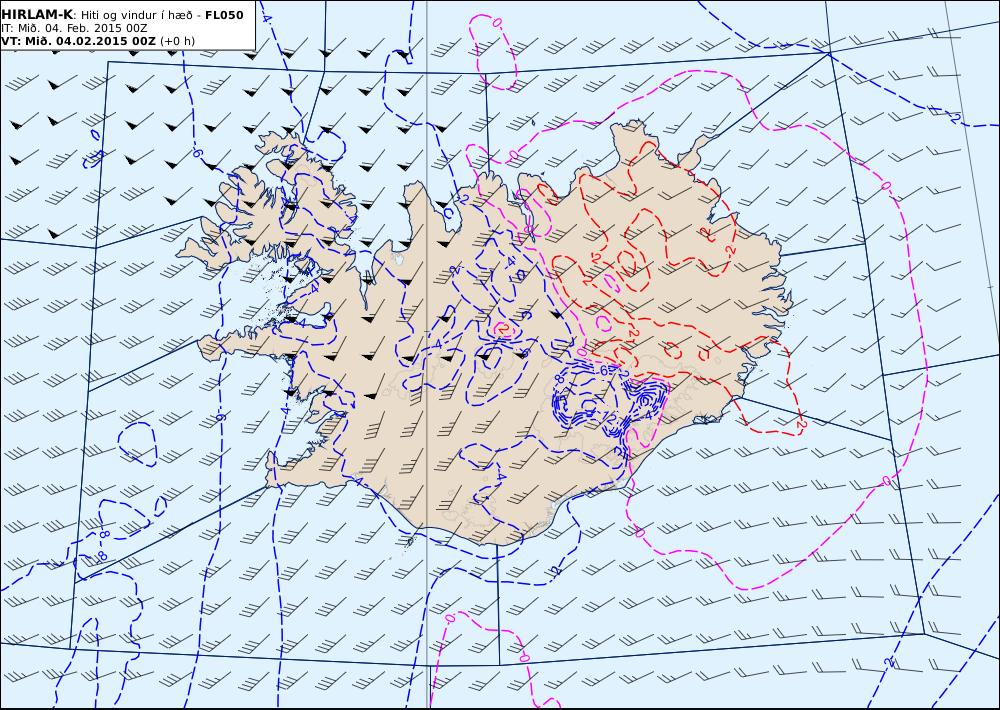The image size is (1000, 710).
Task: Click the (+0 h) forecast offset text
Action: [x=177, y=41]
